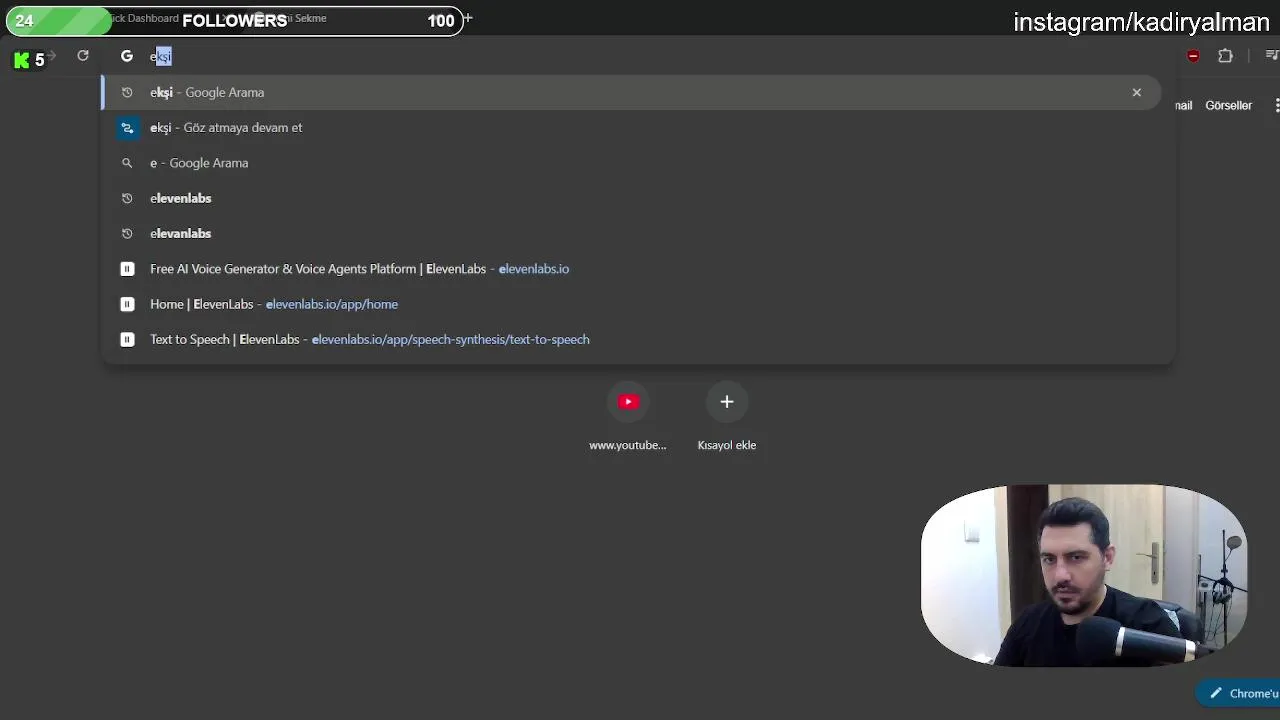Click the www.youtube... shortcut label

(628, 445)
